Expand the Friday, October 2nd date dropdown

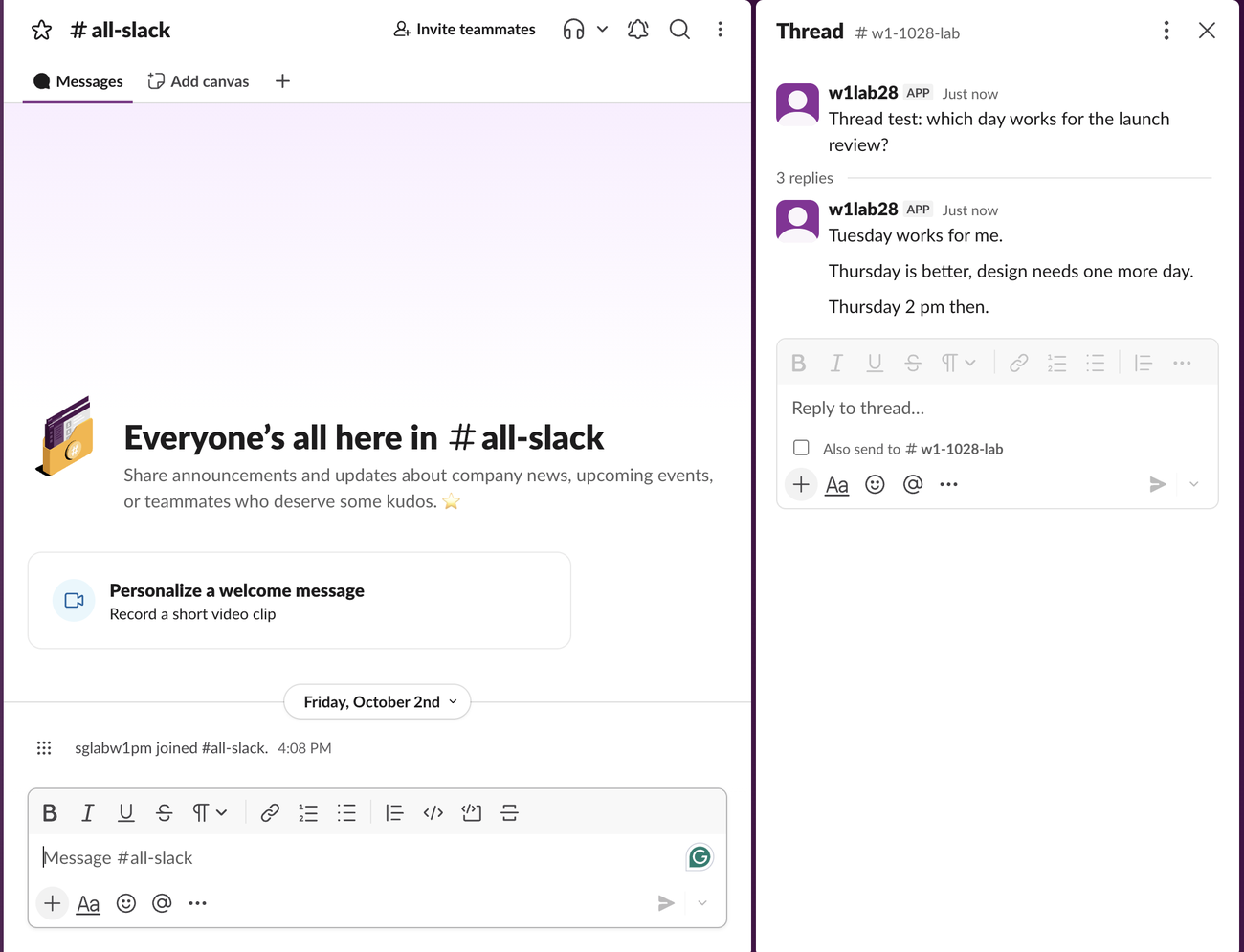pos(377,701)
